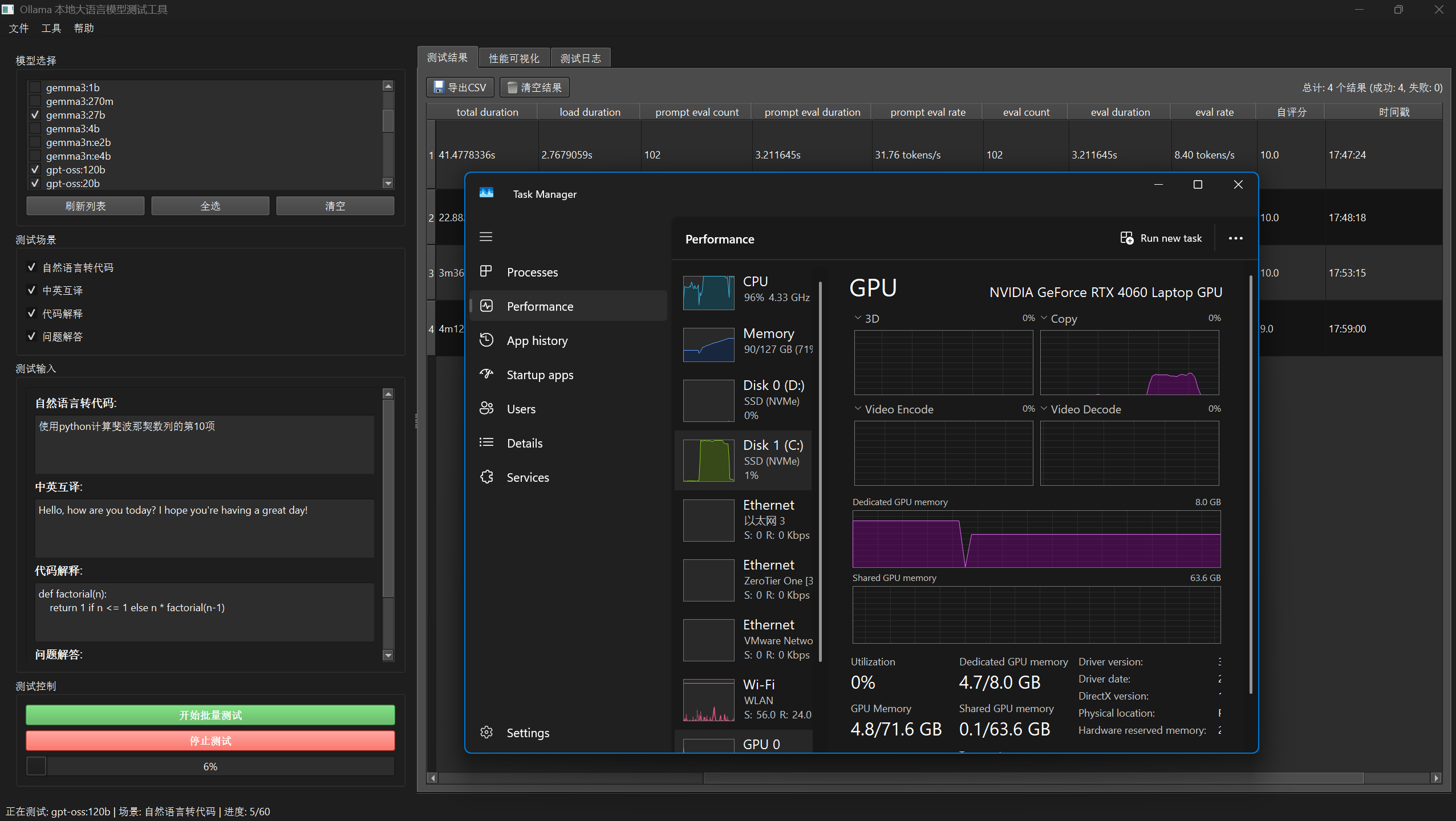Screen dimensions: 1456x821
Task: Open Services section in Task Manager
Action: (x=528, y=477)
